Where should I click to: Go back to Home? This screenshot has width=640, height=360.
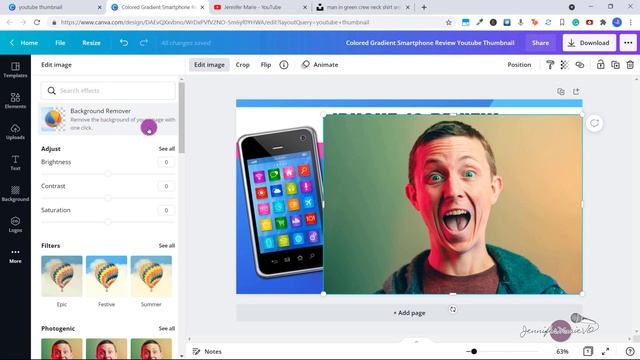(x=24, y=42)
